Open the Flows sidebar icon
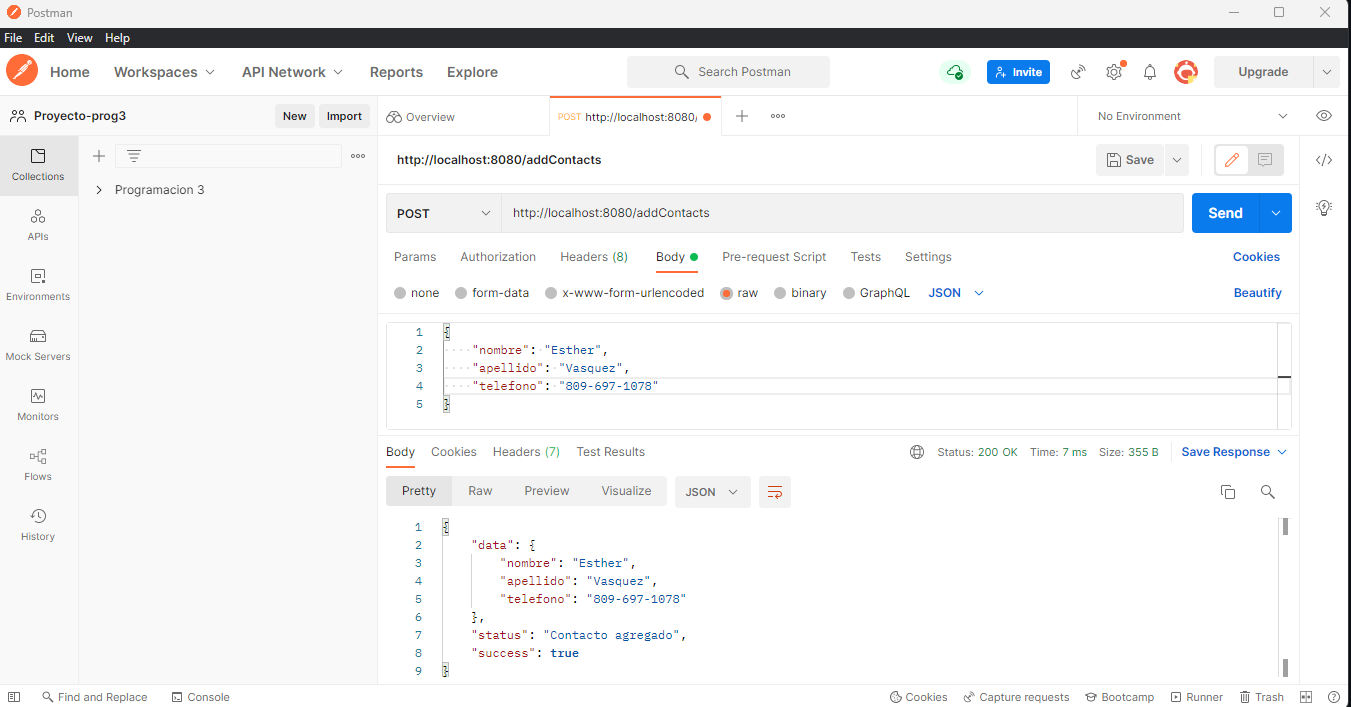This screenshot has width=1351, height=707. click(x=38, y=465)
